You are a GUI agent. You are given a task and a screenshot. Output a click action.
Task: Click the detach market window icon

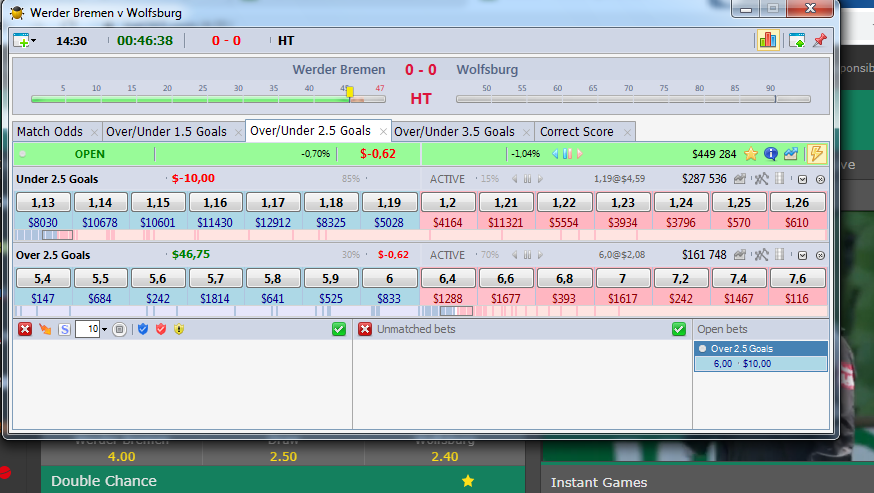pos(797,41)
